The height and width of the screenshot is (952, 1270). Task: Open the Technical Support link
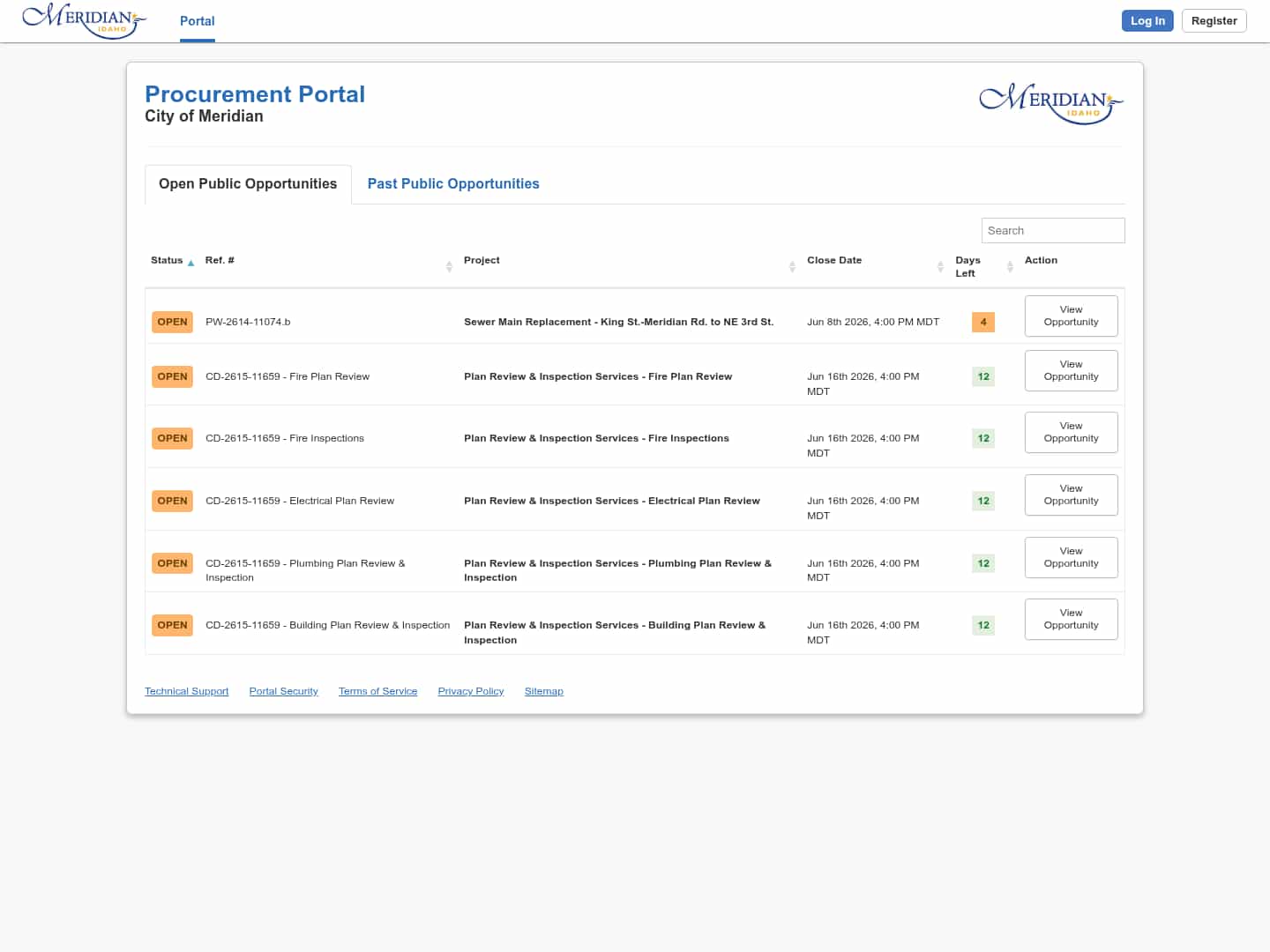(186, 691)
